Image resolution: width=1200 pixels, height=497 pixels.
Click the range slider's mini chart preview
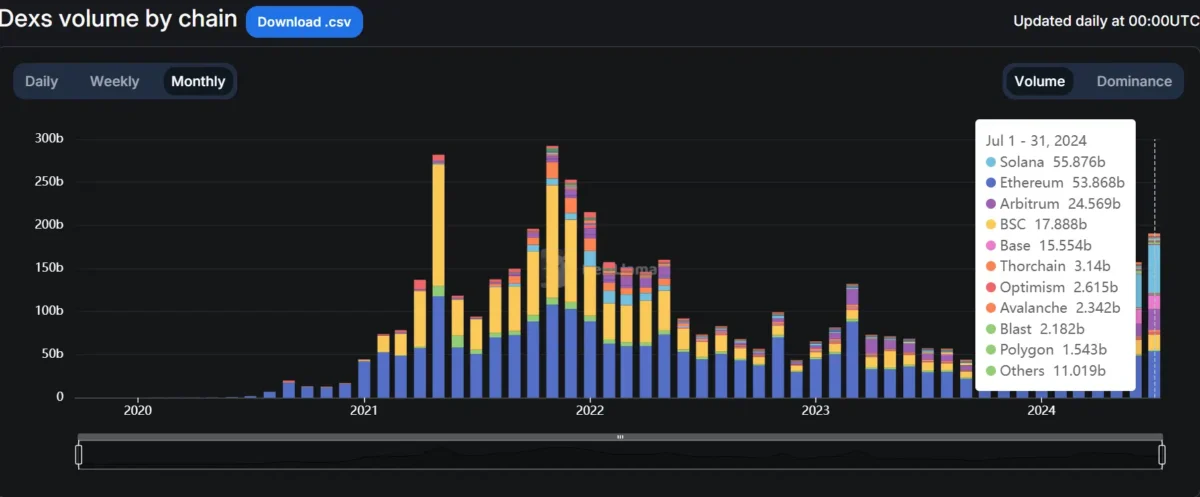pos(620,456)
